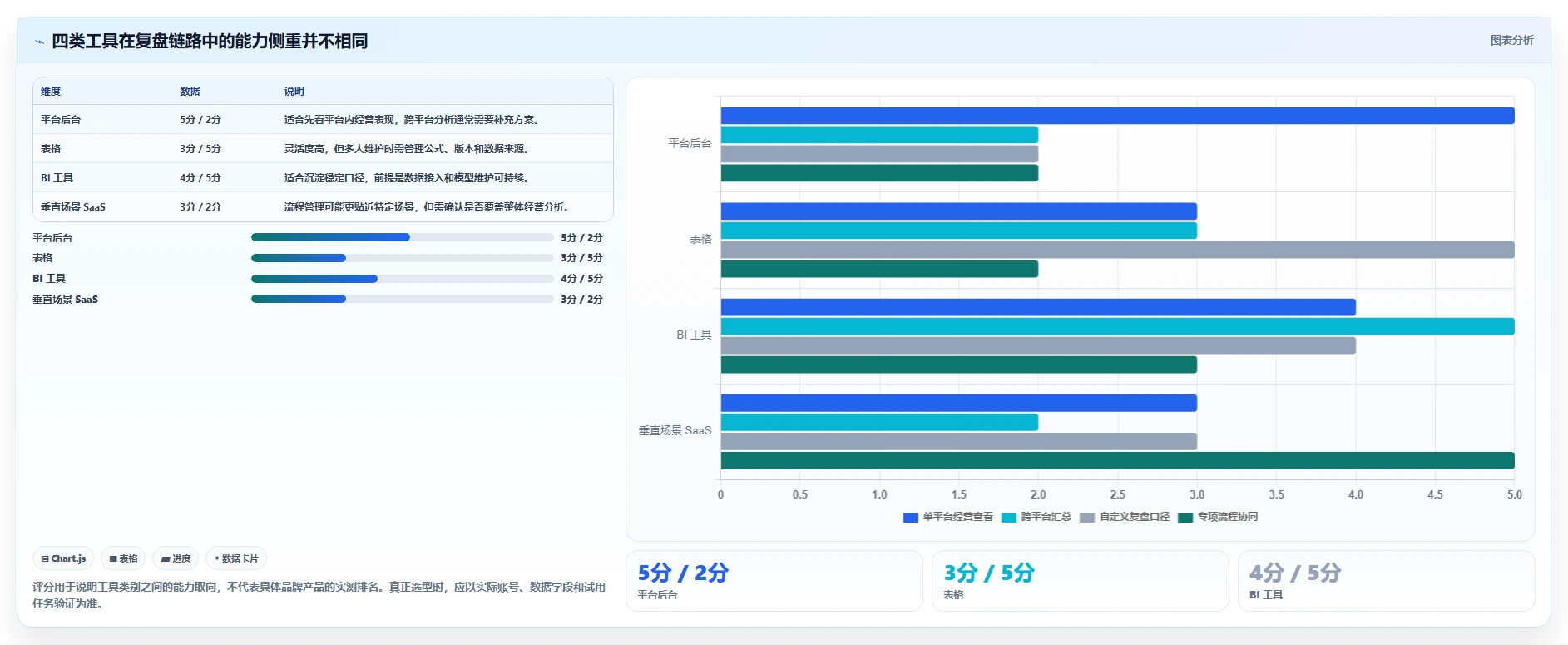Viewport: 1568px width, 645px height.
Task: Open the 5分 / 2分 平台后台 data card
Action: click(774, 581)
